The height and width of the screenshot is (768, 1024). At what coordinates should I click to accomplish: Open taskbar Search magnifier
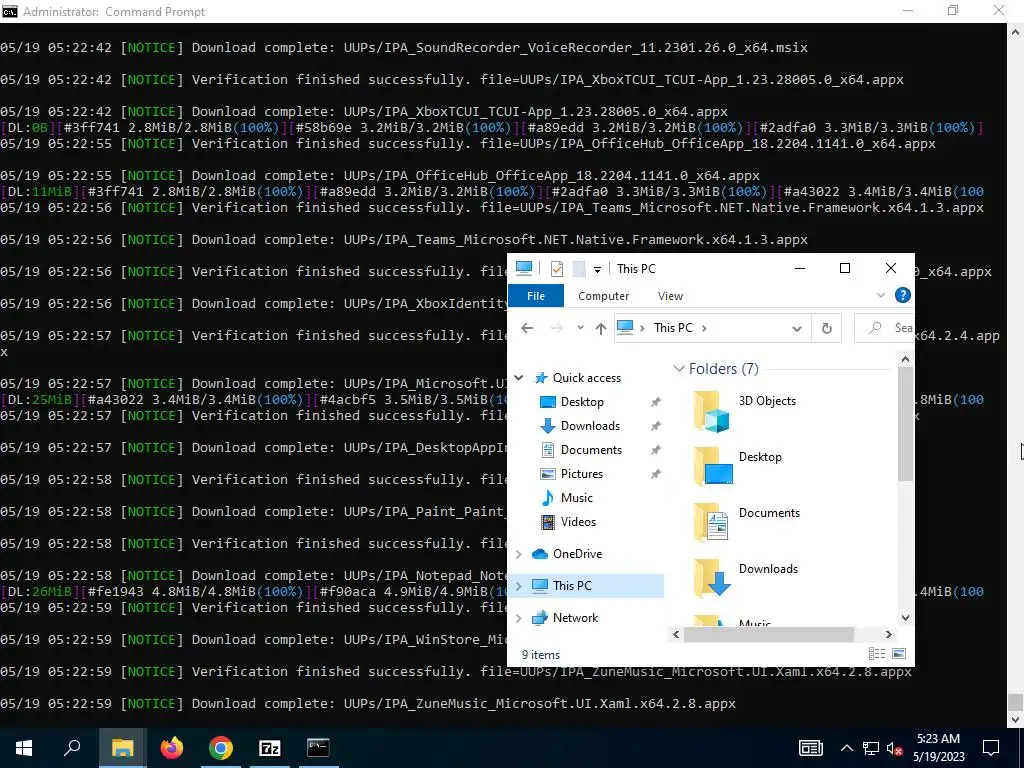coord(72,748)
